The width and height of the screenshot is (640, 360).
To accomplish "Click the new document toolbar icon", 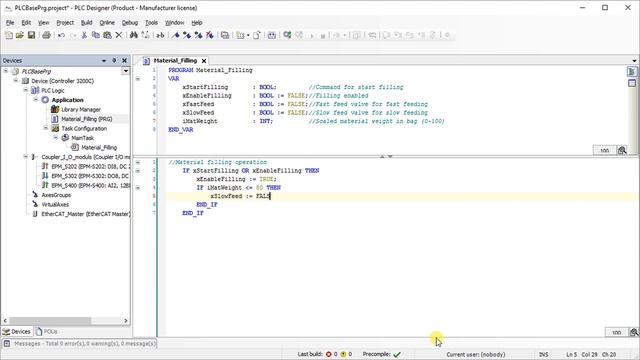I will (x=256, y=36).
